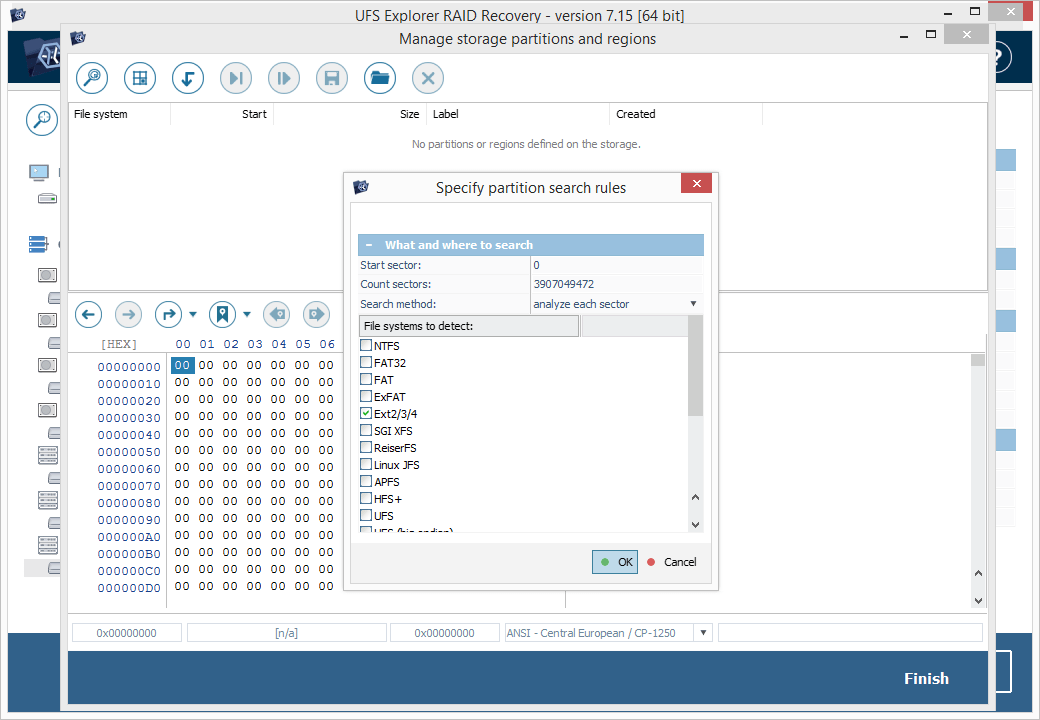The image size is (1040, 720).
Task: Click the Label column header
Action: click(x=518, y=114)
